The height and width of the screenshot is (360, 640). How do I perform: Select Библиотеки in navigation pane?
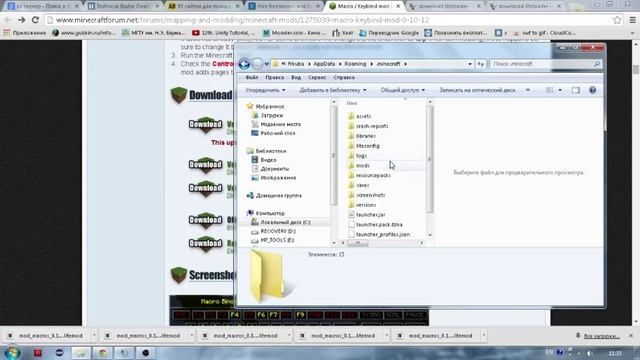pos(271,151)
